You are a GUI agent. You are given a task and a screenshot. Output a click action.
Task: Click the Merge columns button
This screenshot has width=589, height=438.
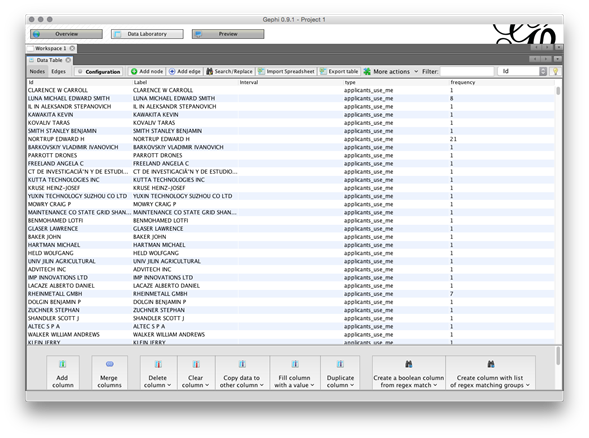(x=109, y=373)
